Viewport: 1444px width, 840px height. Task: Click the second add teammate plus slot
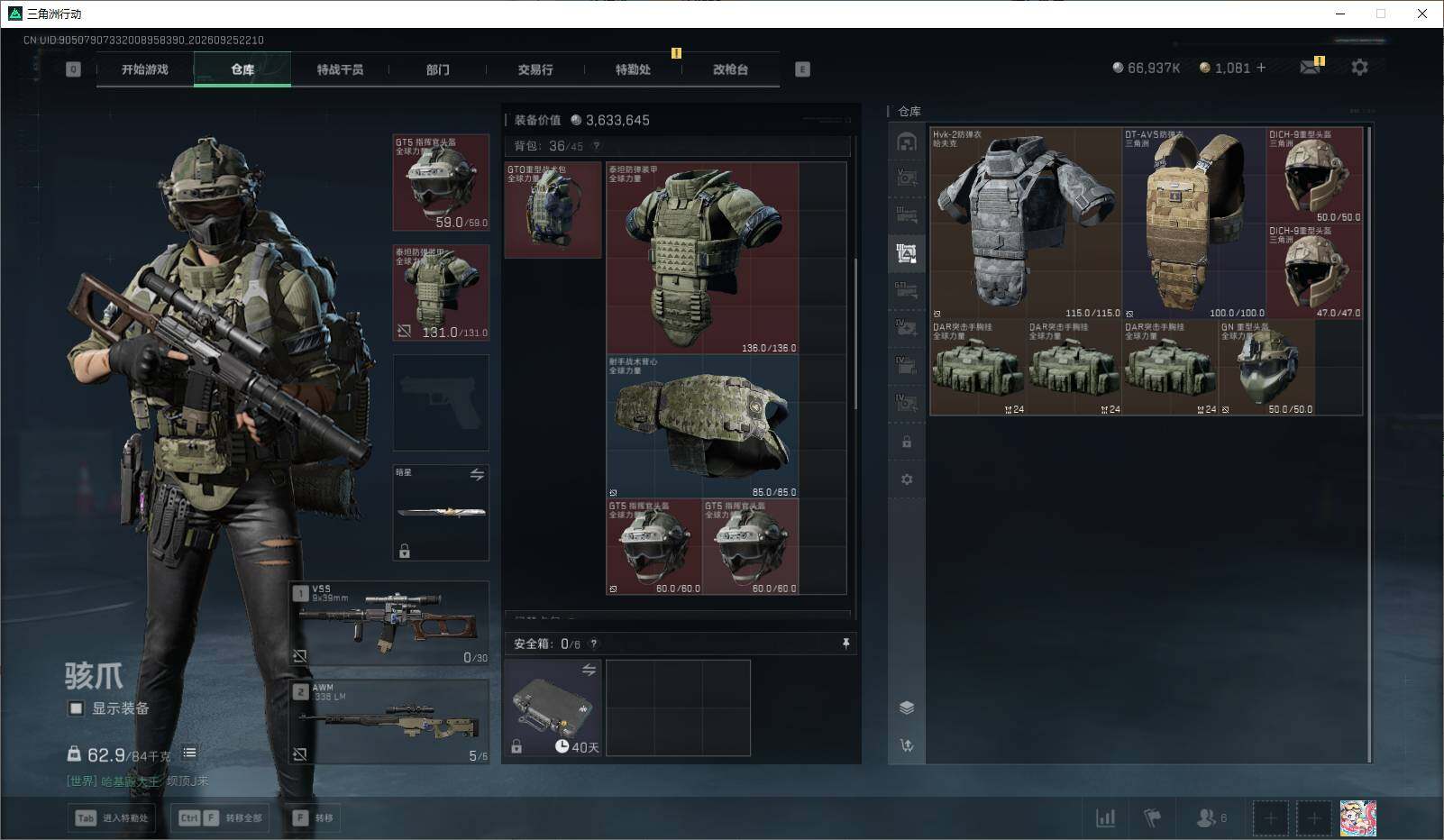[x=1313, y=818]
